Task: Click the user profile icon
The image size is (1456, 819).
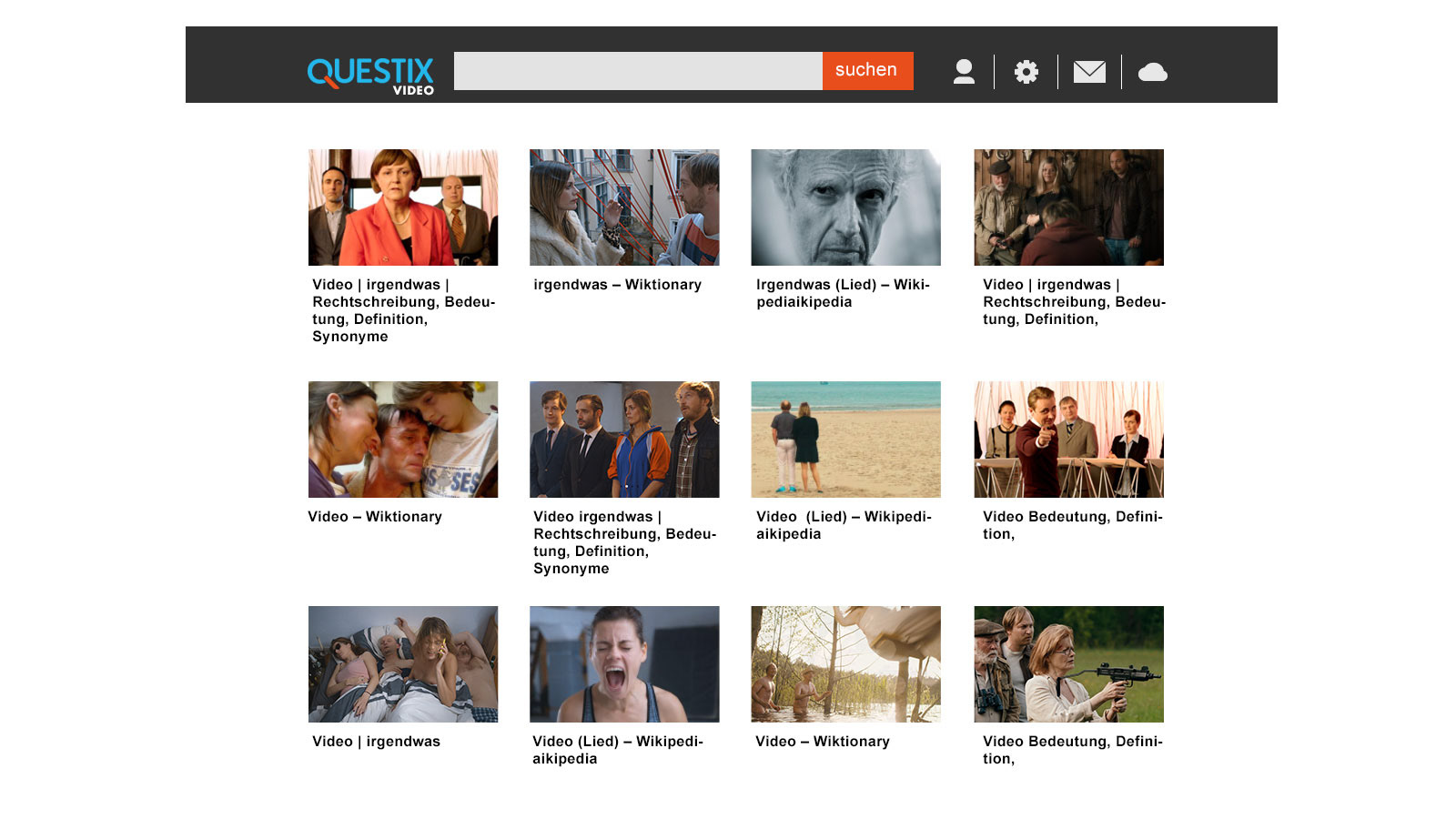Action: (x=964, y=71)
